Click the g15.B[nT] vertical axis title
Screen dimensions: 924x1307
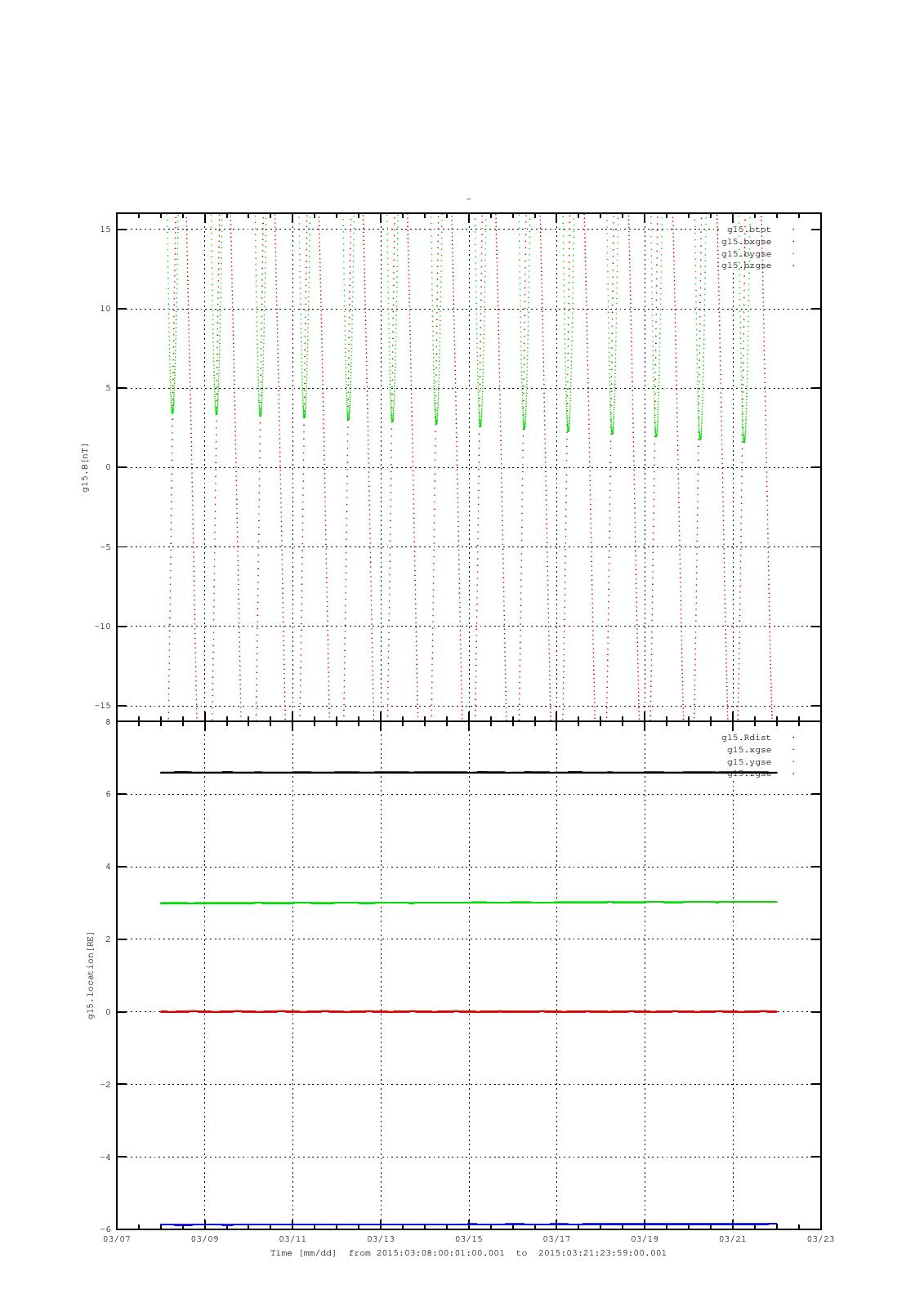point(85,467)
